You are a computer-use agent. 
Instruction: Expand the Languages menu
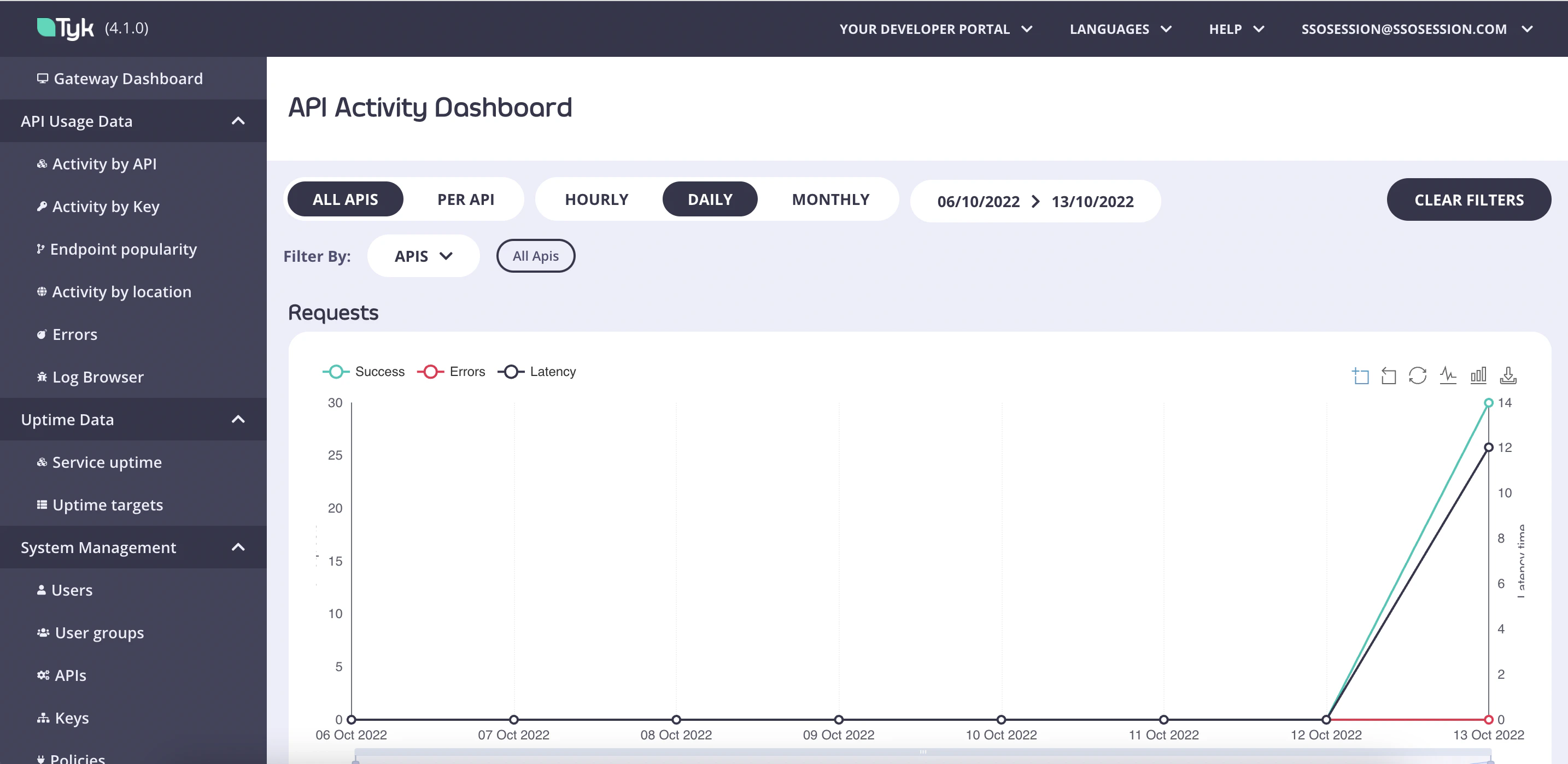tap(1121, 28)
